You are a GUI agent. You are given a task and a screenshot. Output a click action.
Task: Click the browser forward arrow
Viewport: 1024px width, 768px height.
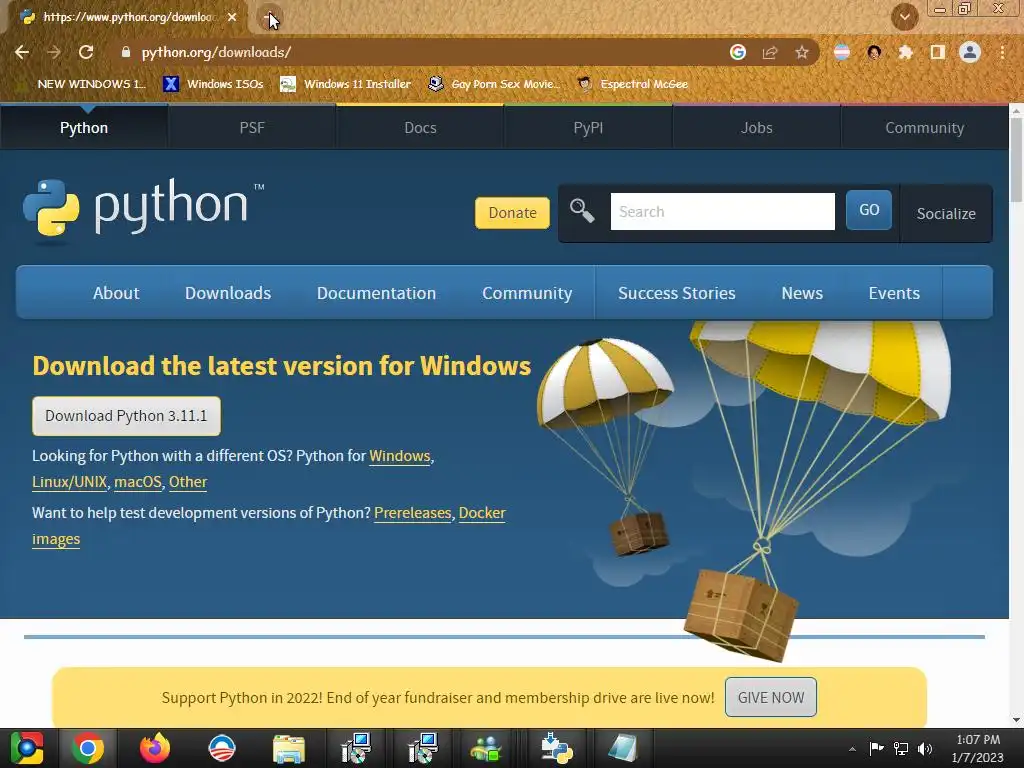tap(54, 52)
